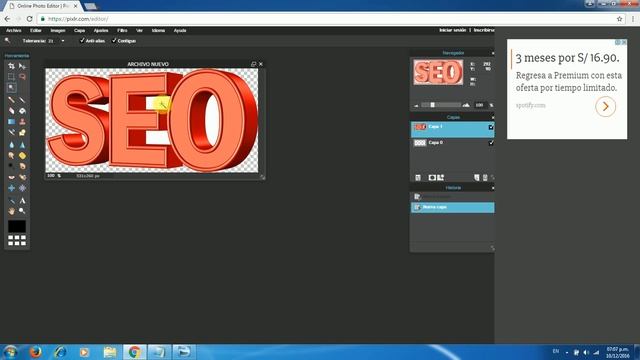Click the Navigator SEO preview thumbnail
Image resolution: width=640 pixels, height=360 pixels.
[438, 72]
